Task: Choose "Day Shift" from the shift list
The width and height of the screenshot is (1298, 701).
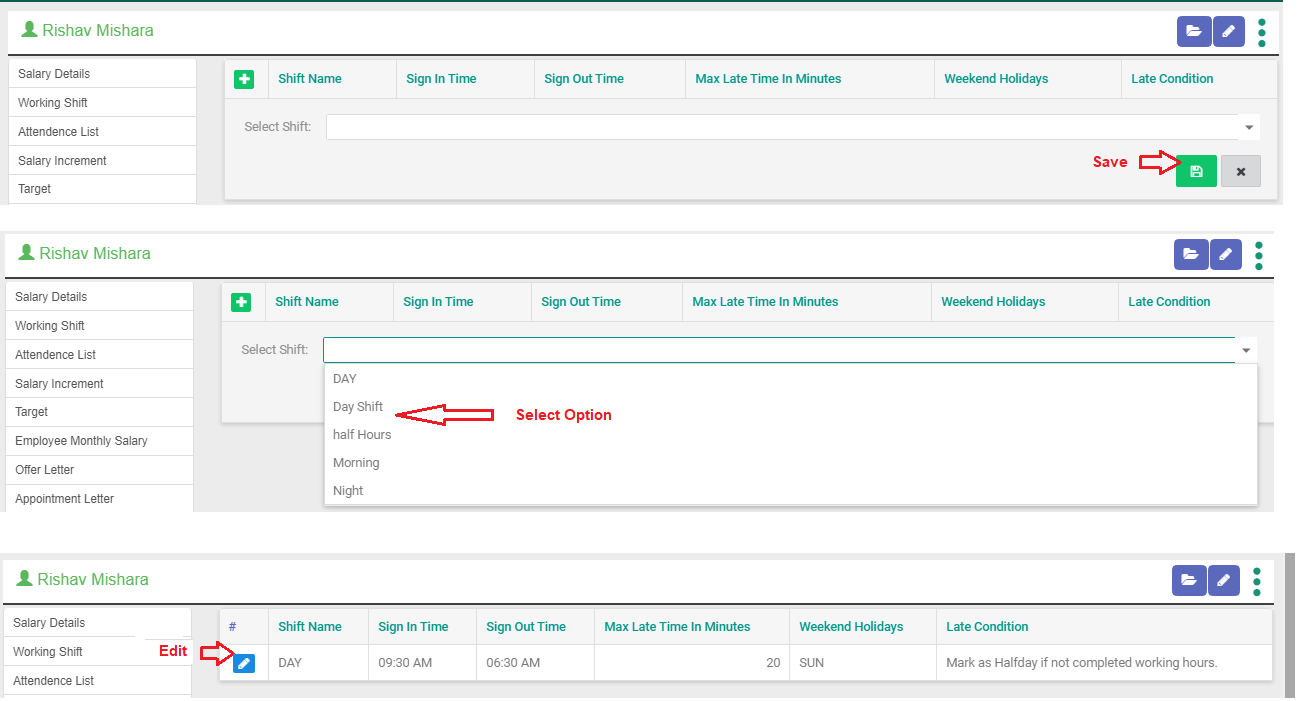Action: [358, 407]
